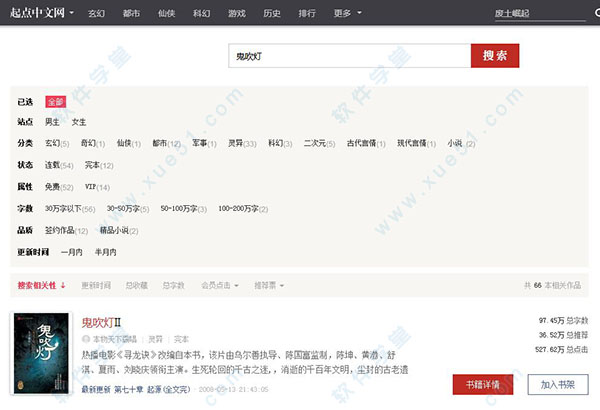This screenshot has height=410, width=600.
Task: Remove the selected 全部 filter tag
Action: [x=55, y=102]
